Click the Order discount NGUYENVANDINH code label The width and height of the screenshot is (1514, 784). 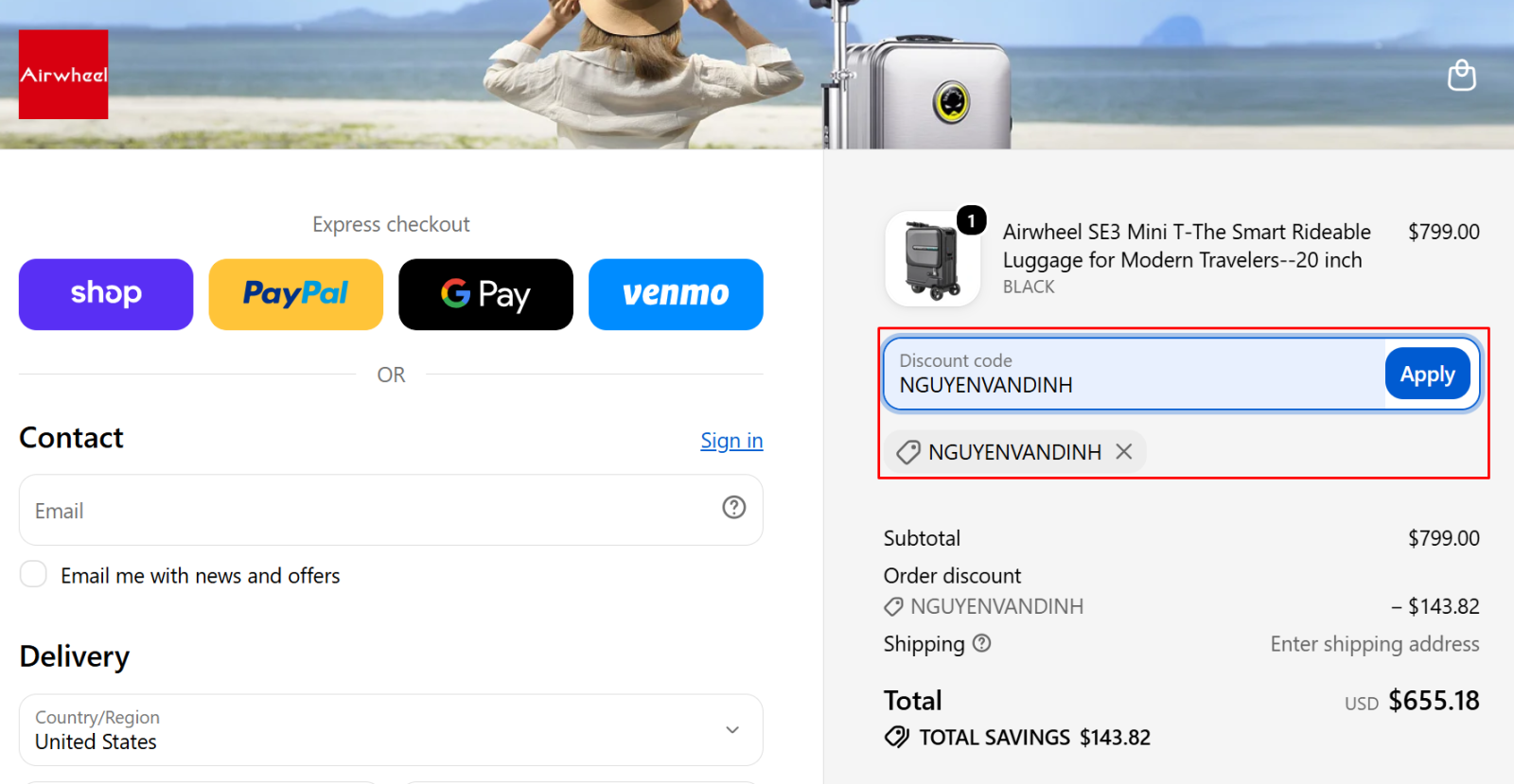click(984, 606)
